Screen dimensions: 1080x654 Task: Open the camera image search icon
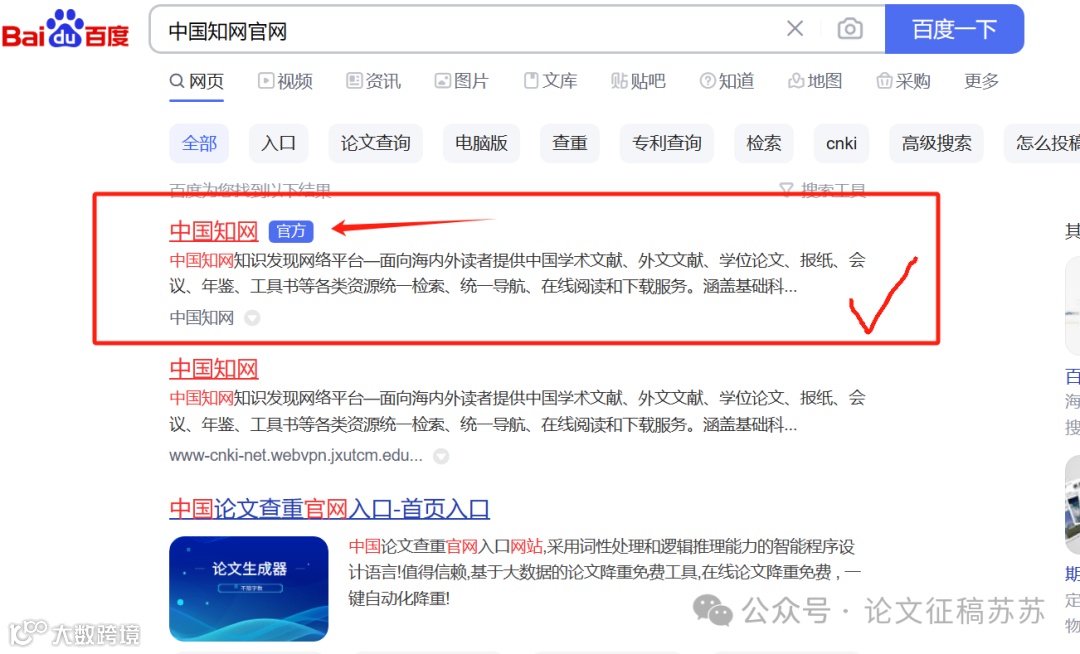(850, 29)
